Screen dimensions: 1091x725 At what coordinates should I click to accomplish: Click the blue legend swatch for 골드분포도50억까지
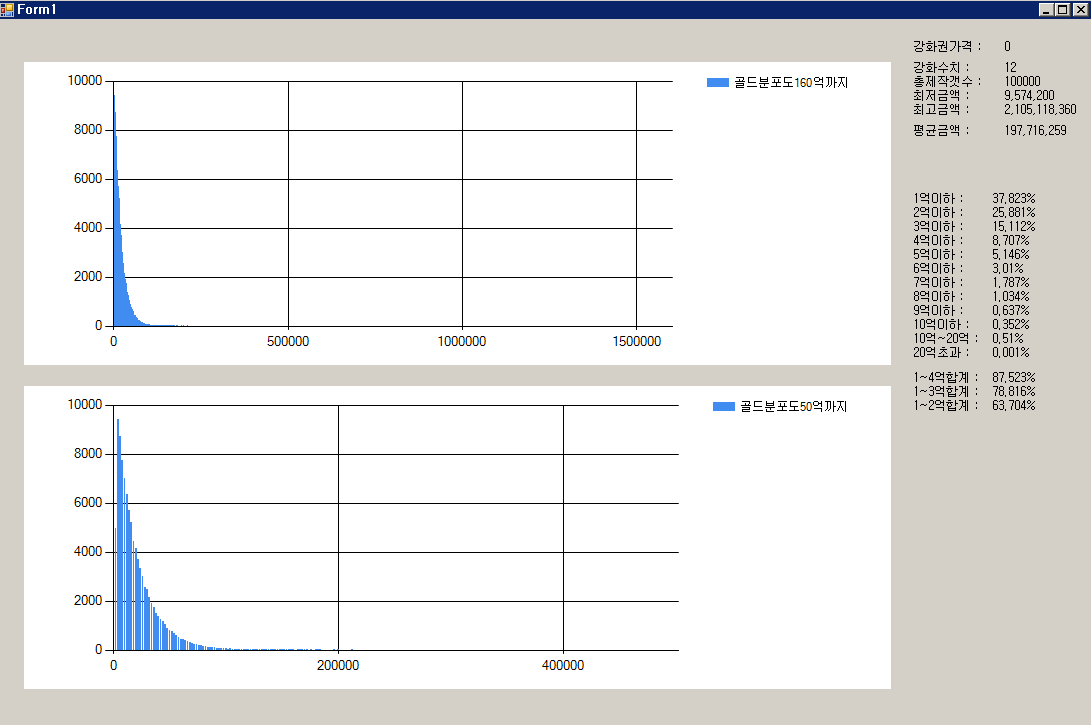(x=724, y=406)
